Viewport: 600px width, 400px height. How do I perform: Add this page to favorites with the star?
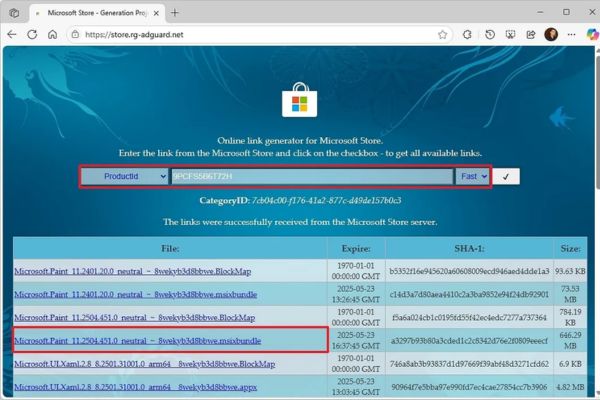442,34
